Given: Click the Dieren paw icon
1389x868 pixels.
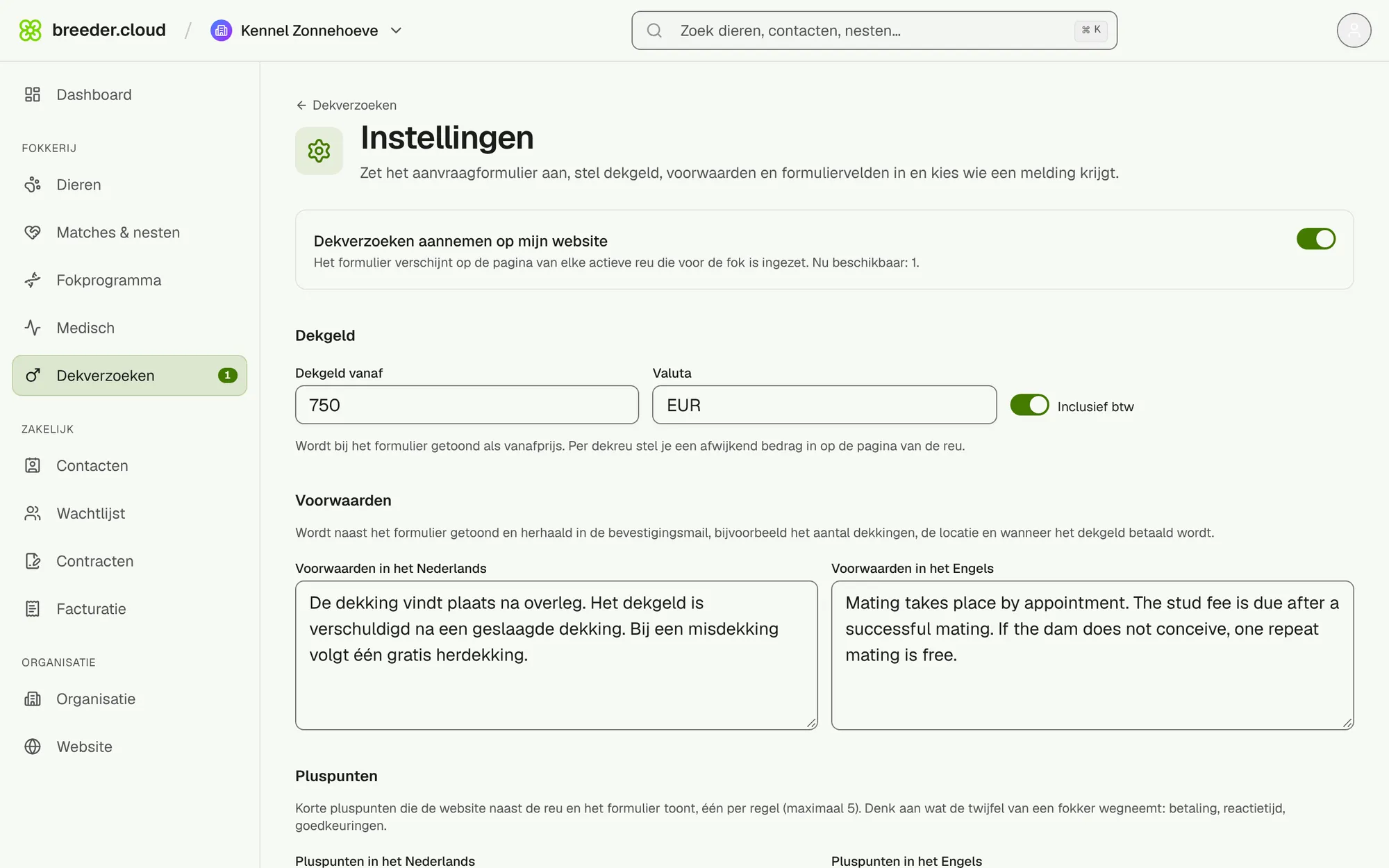Looking at the screenshot, I should pos(33,185).
